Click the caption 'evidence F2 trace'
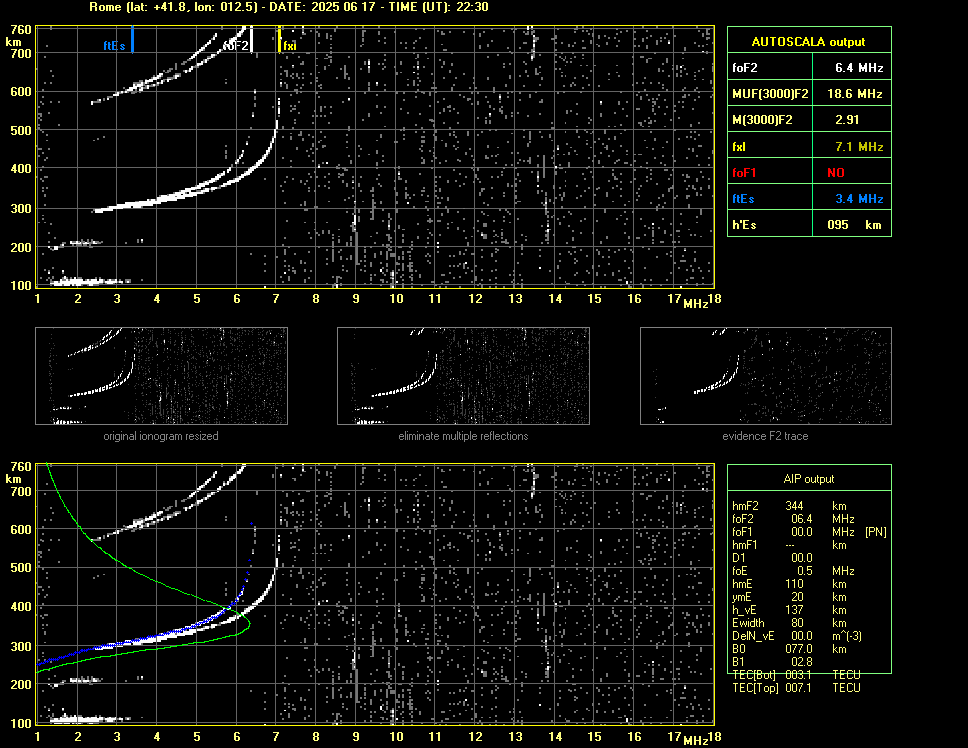The height and width of the screenshot is (748, 968). 765,436
